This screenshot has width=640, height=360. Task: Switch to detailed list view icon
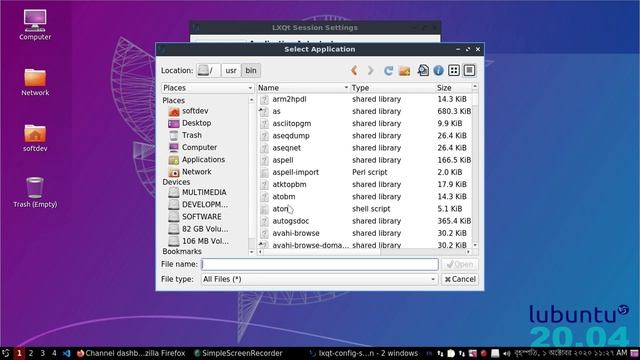(469, 70)
